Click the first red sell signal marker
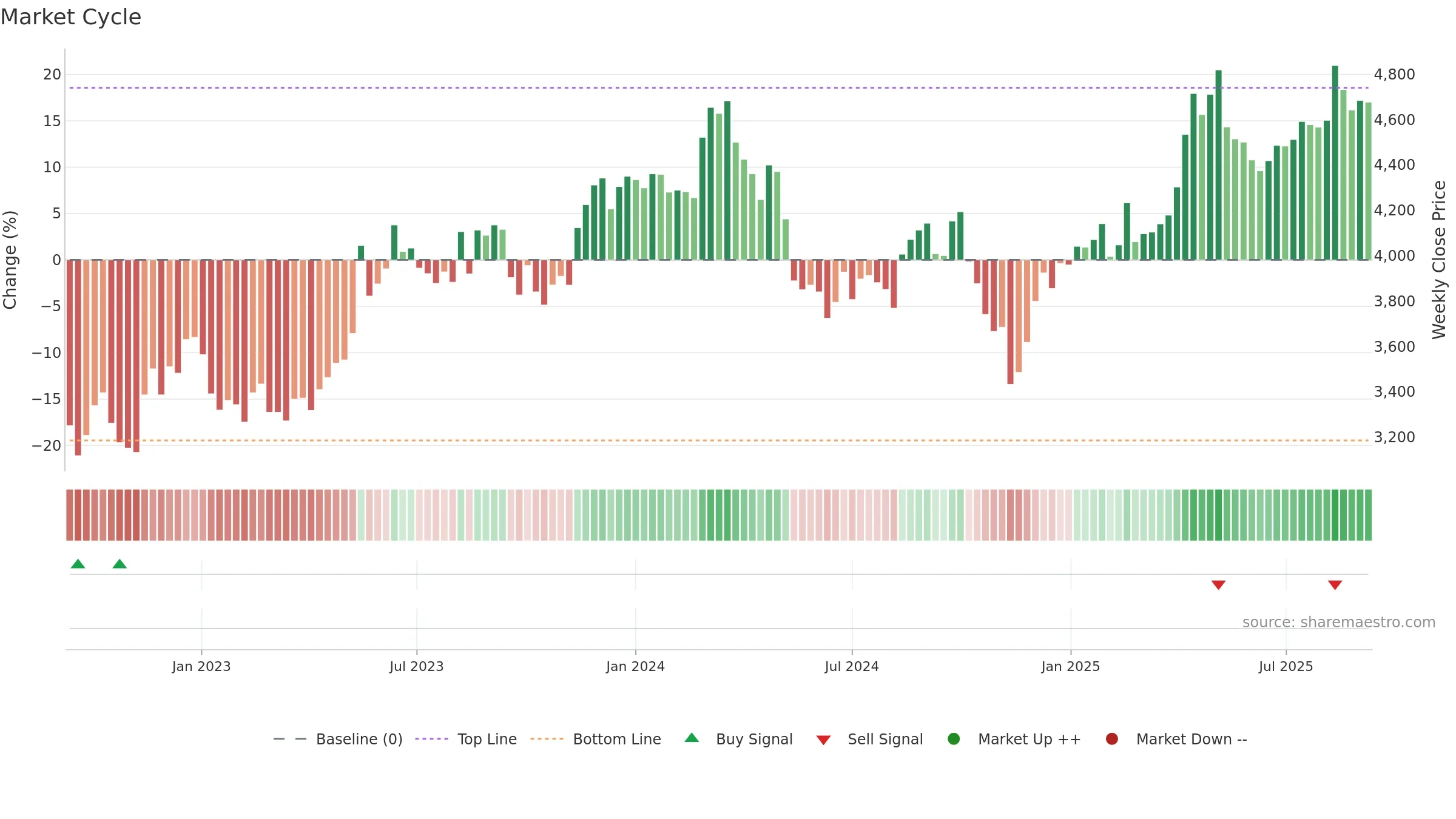Screen dimensions: 1456x819 (x=1218, y=585)
